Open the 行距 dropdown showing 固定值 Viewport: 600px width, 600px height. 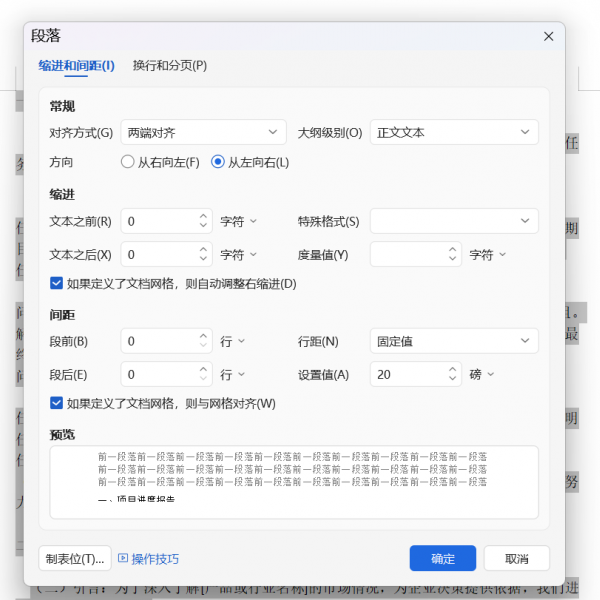click(x=454, y=342)
